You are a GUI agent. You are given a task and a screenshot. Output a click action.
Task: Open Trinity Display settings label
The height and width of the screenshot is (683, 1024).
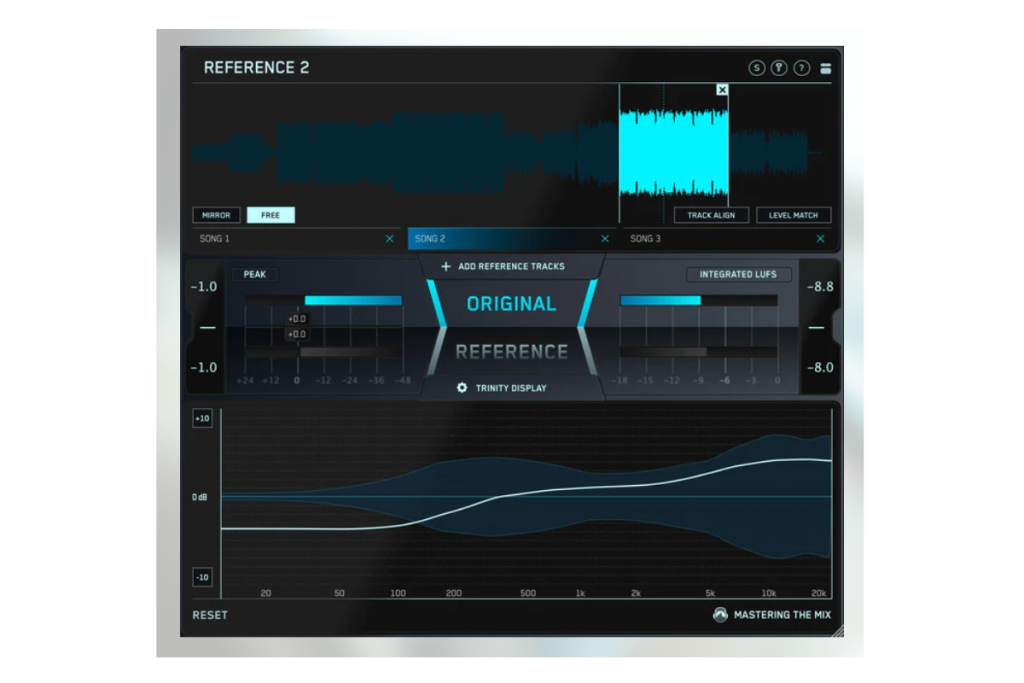coord(511,388)
